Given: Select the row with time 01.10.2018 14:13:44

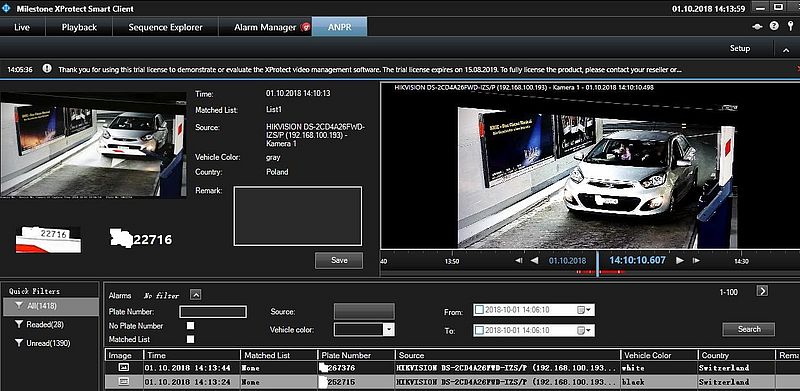Looking at the screenshot, I should click(453, 368).
